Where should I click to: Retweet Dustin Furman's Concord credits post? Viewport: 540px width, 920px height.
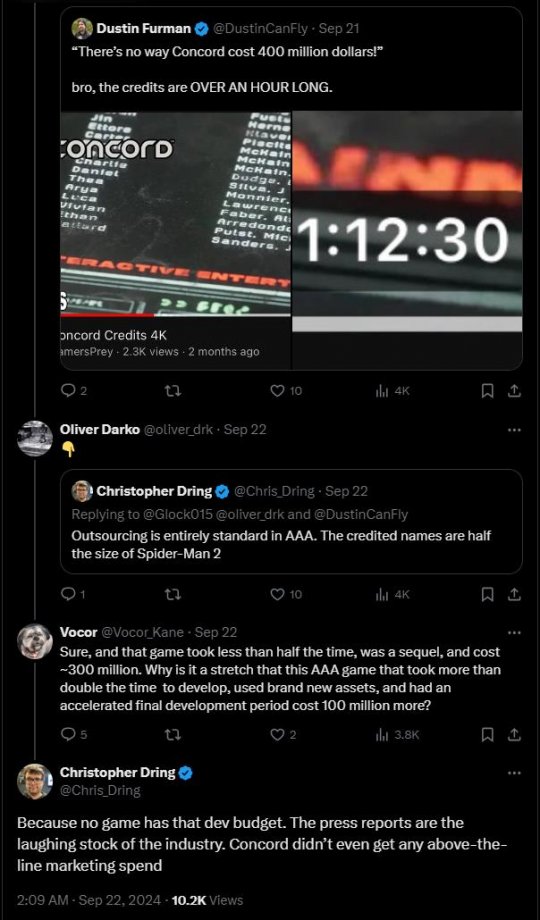click(172, 391)
